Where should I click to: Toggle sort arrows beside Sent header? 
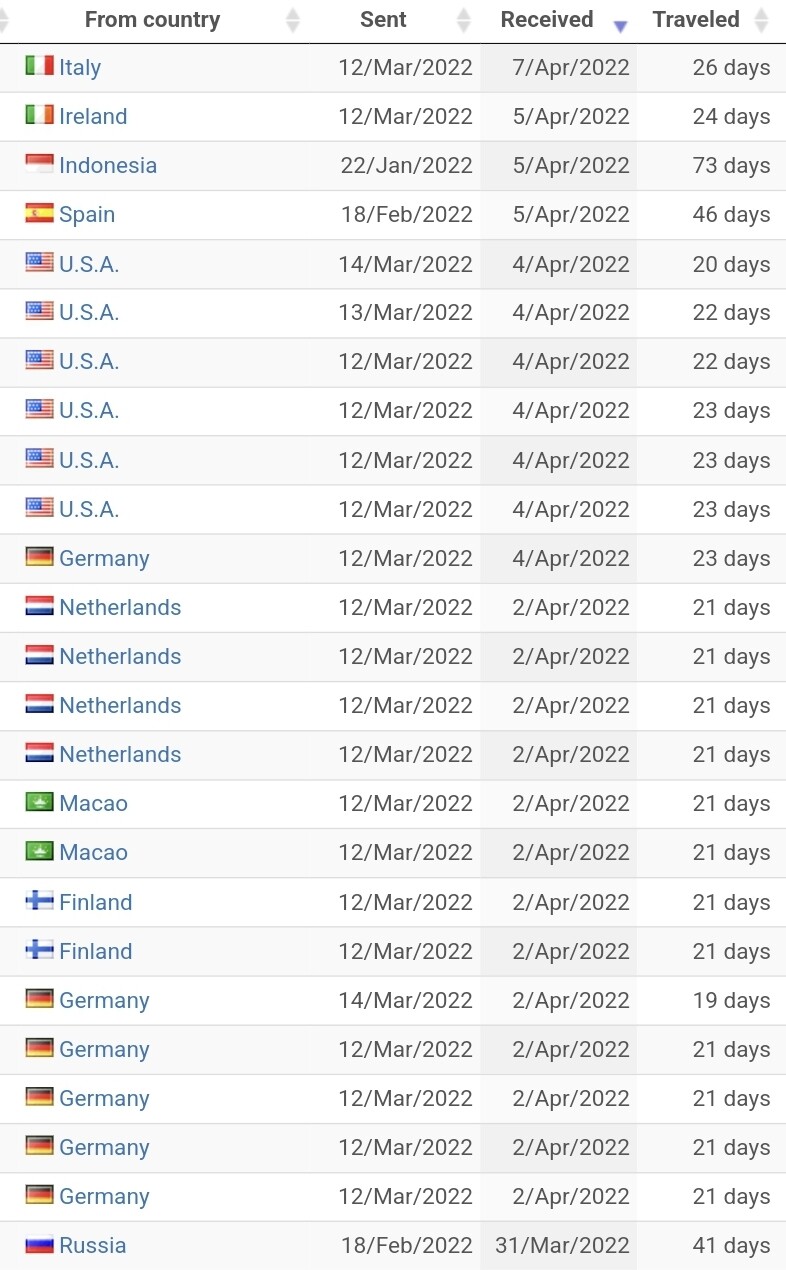tap(463, 20)
